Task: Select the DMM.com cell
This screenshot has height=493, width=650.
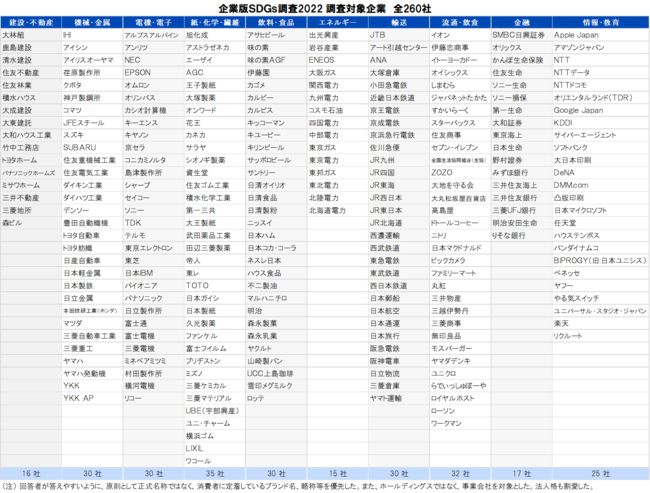Action: pos(601,185)
